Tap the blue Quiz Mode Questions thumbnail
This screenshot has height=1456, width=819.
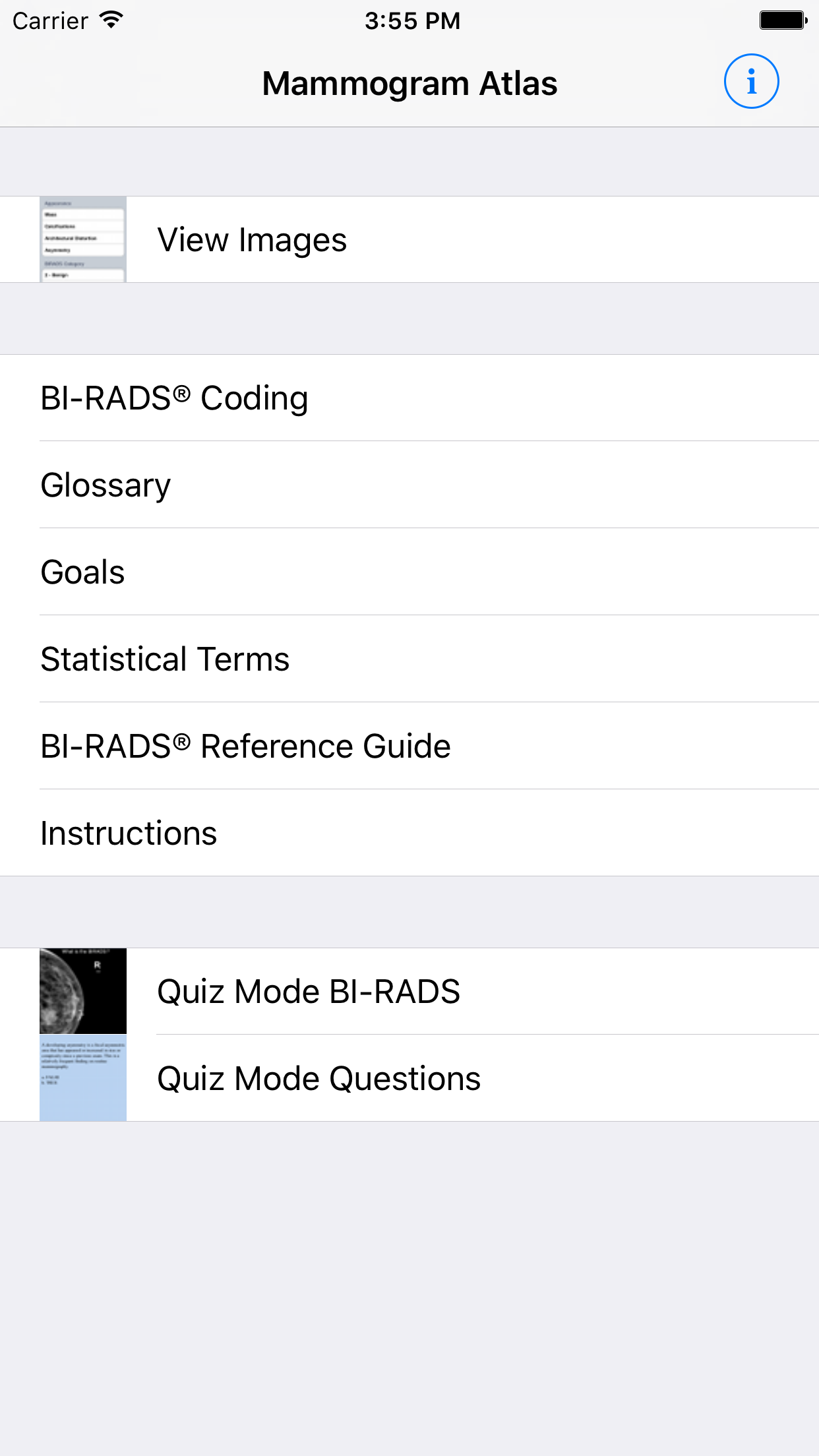[83, 1078]
